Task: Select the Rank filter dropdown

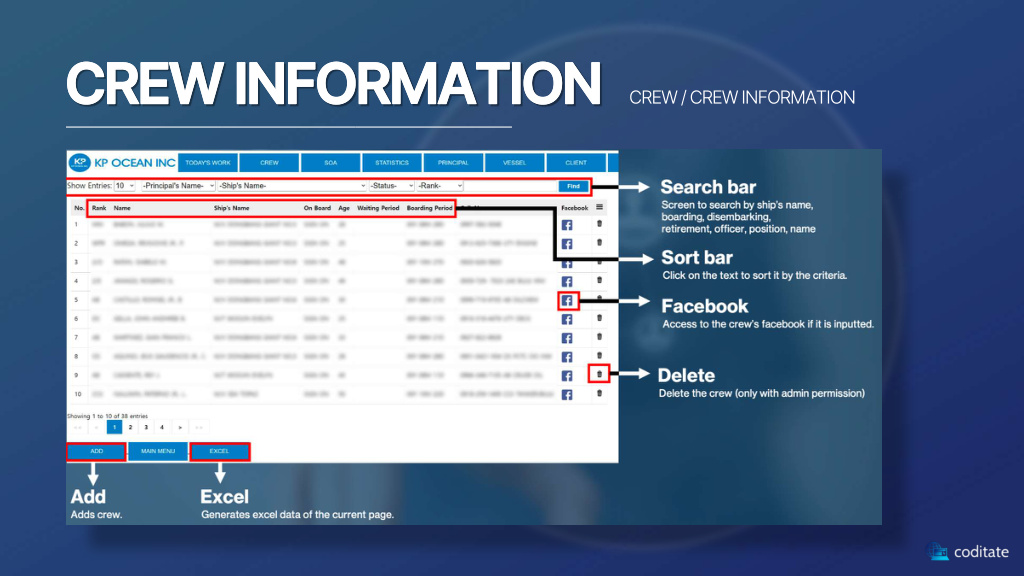Action: coord(440,186)
